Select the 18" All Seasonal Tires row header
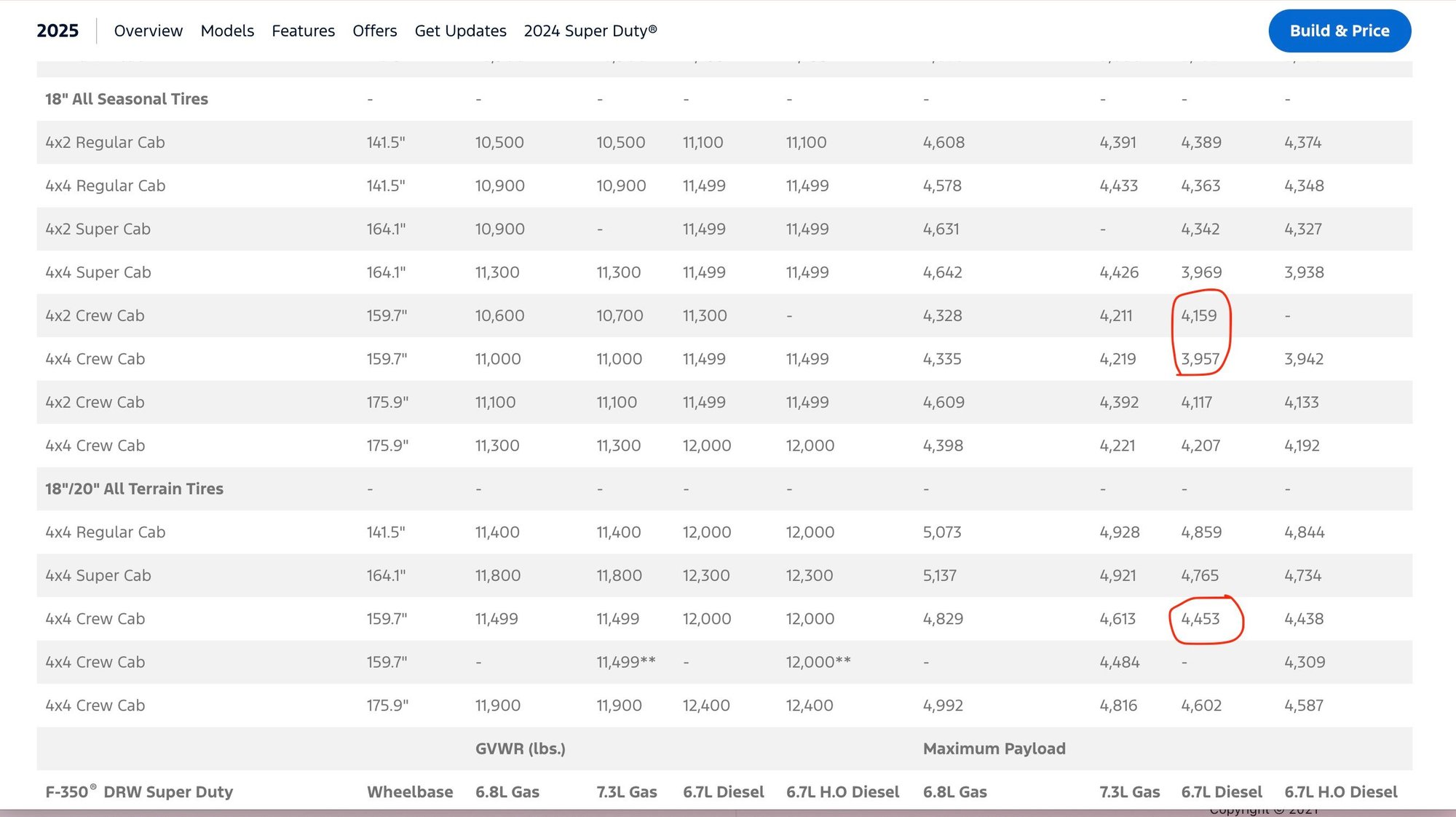Screen dimensions: 1456x817 click(127, 99)
